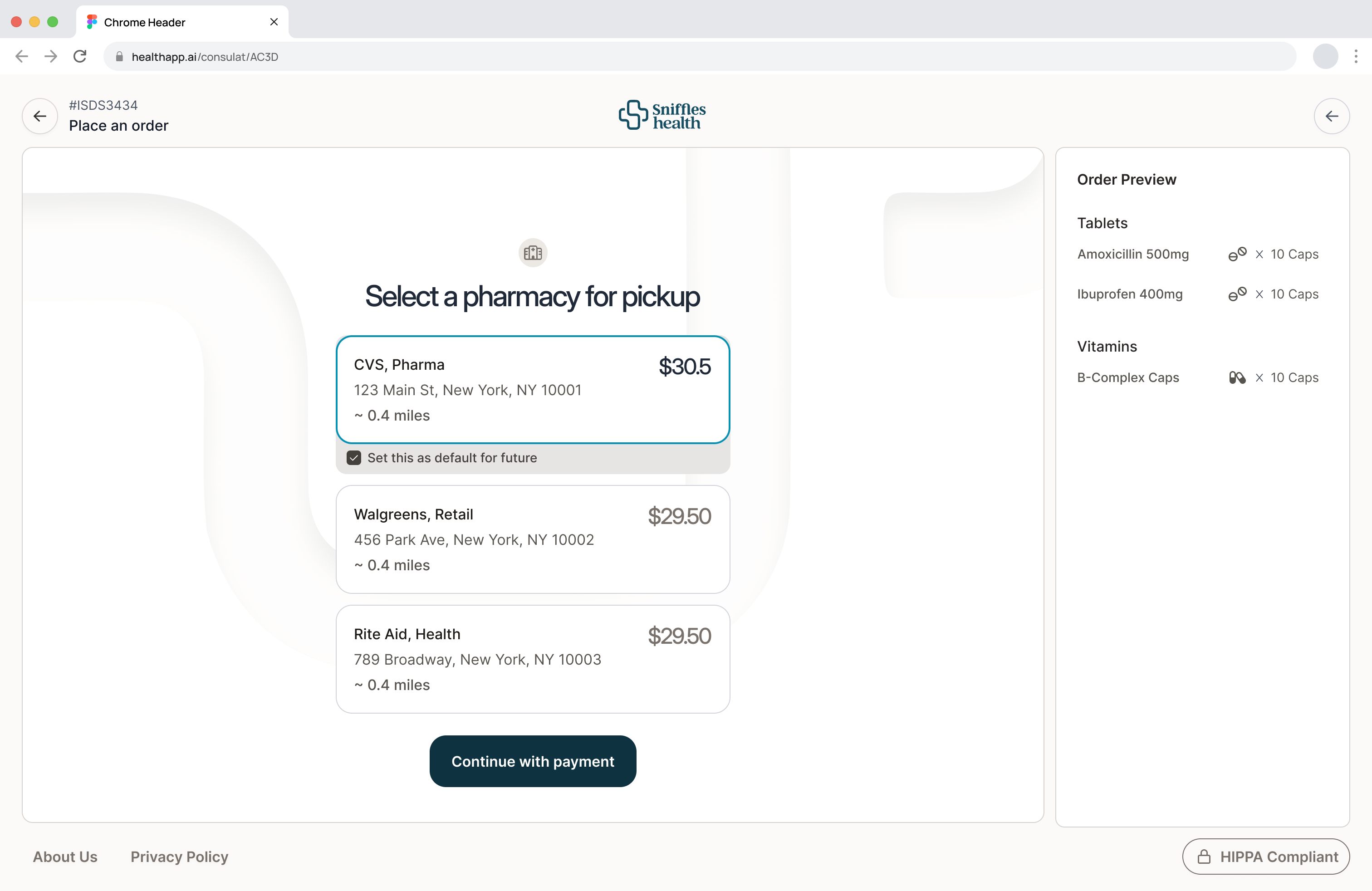Click the Figma icon in the tab

[91, 21]
